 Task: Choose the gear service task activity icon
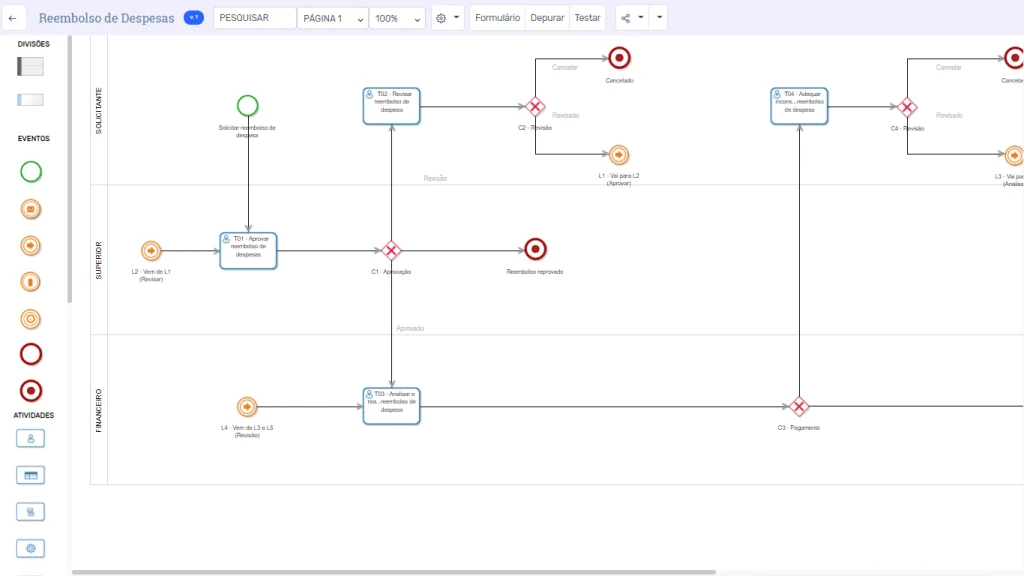[31, 548]
